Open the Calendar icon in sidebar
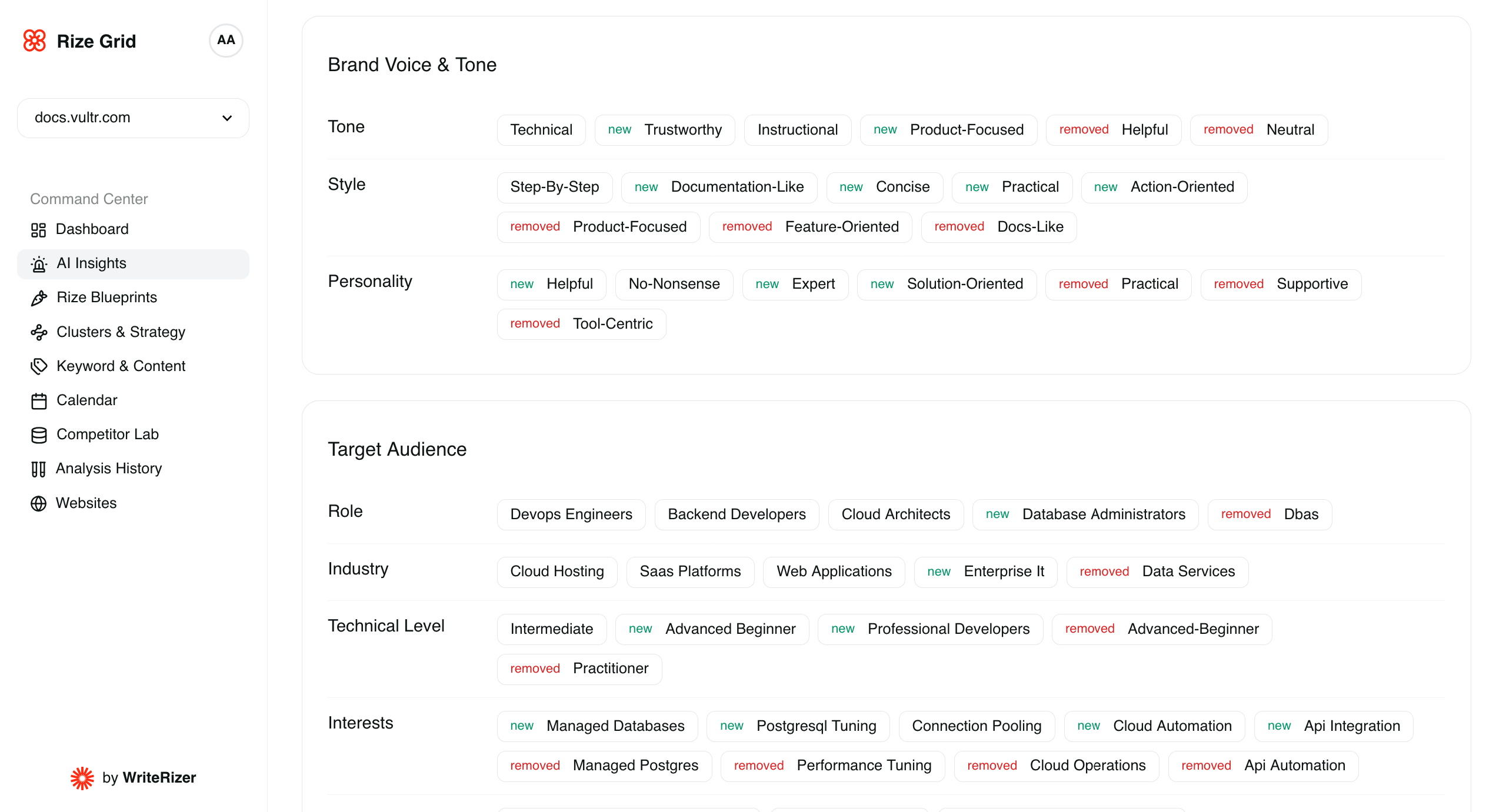 39,400
